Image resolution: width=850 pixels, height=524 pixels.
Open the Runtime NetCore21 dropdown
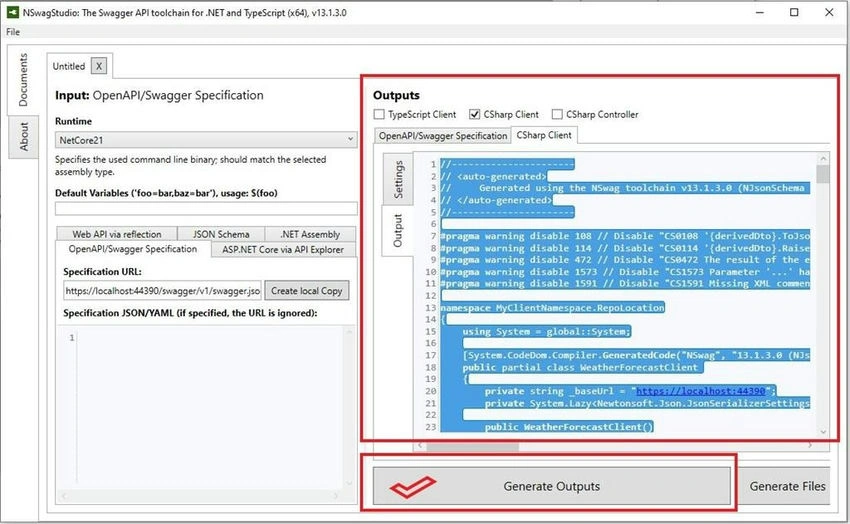tap(206, 140)
